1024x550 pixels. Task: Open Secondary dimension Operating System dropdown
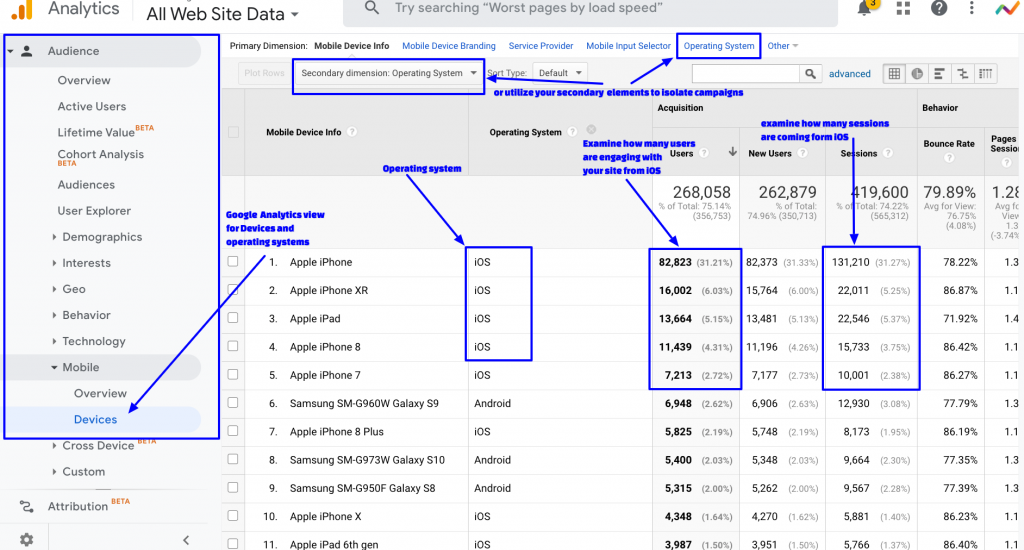[389, 73]
